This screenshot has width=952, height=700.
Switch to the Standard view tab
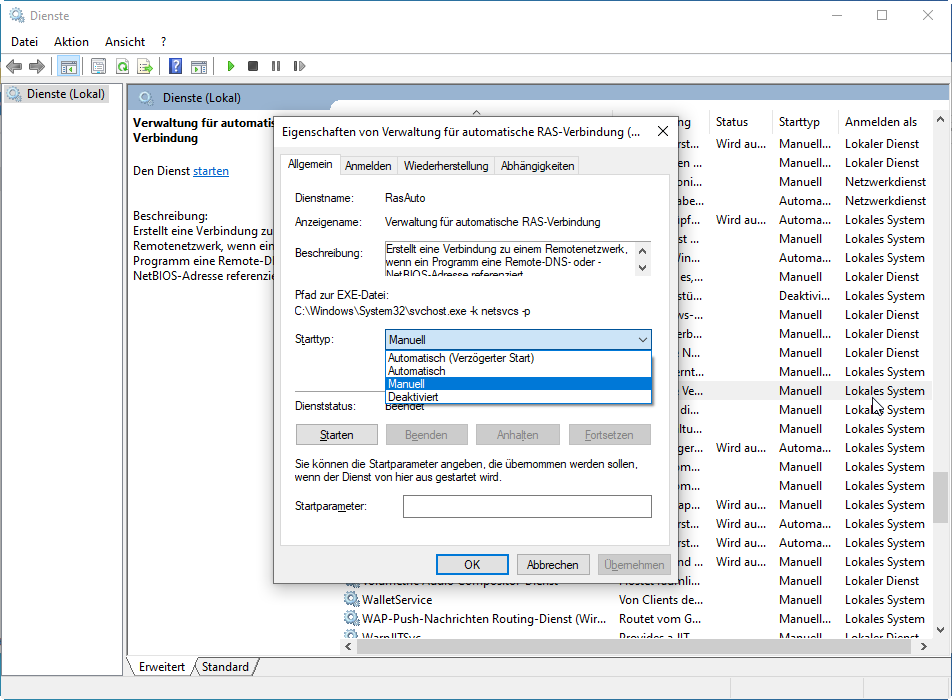[225, 667]
